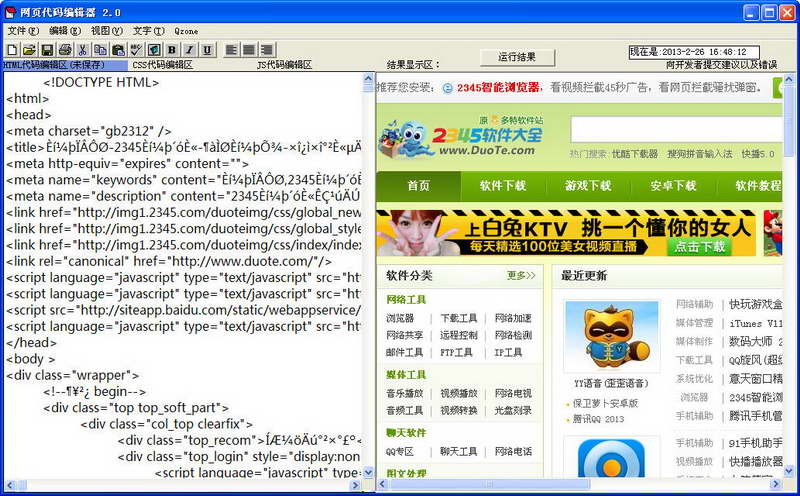The width and height of the screenshot is (800, 496).
Task: Click the code line <div class="wrapper">
Action: [x=72, y=376]
